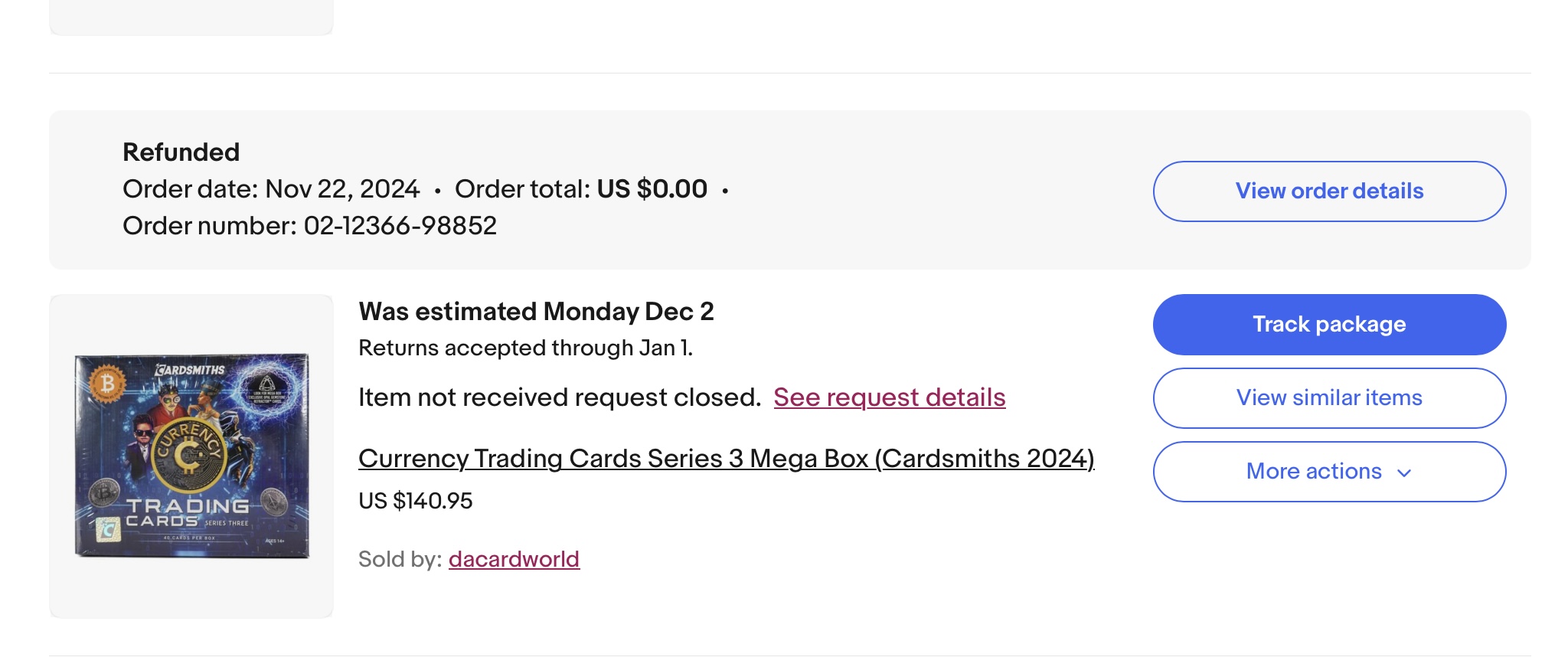Click the chevron arrow beside More actions
Viewport: 1568px width, 667px height.
coord(1404,473)
